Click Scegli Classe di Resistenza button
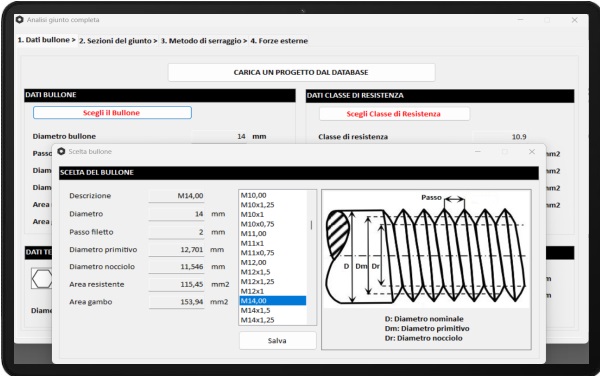The image size is (600, 376). tap(394, 114)
